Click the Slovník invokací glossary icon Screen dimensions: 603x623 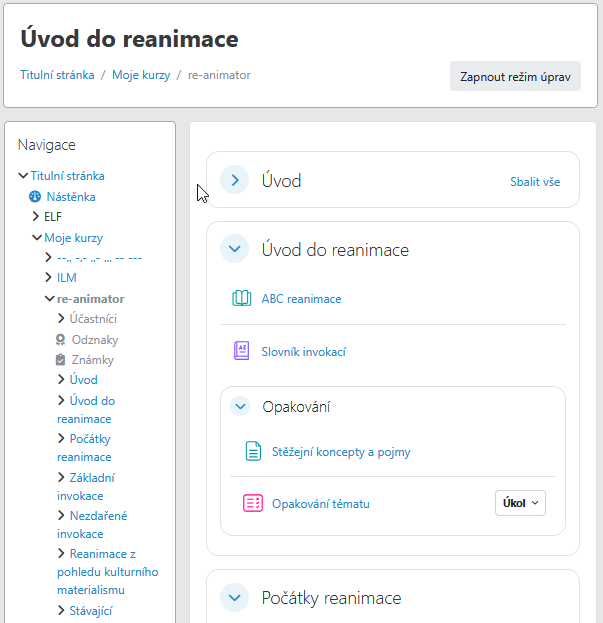pos(241,351)
